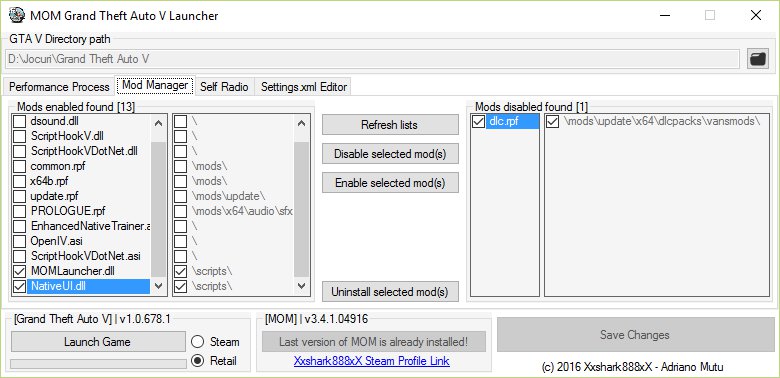Uncheck the NativeUI.dll checkbox
Image resolution: width=780 pixels, height=378 pixels.
coord(19,286)
